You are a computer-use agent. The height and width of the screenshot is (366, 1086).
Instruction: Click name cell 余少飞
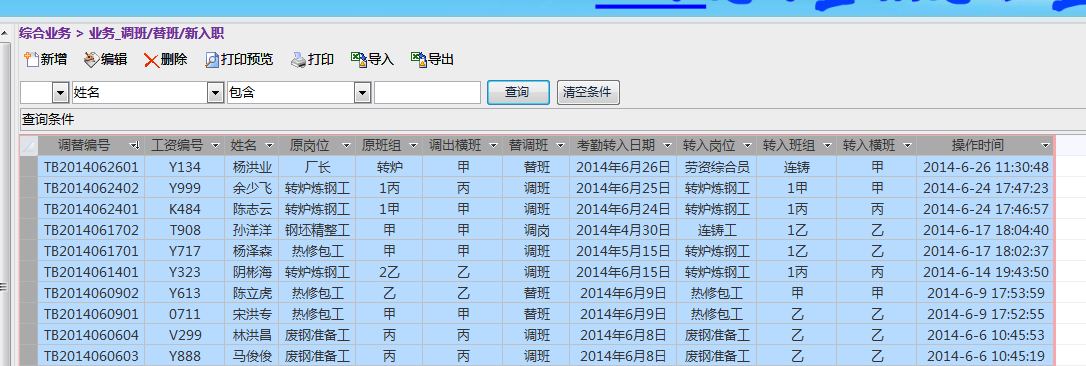252,188
